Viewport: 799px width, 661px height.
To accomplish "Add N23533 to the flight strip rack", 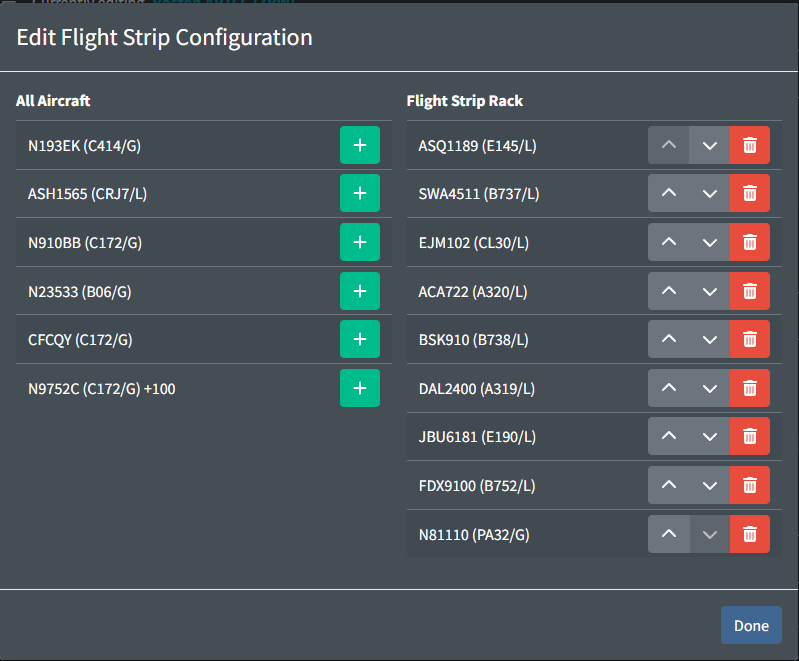I will pyautogui.click(x=360, y=291).
